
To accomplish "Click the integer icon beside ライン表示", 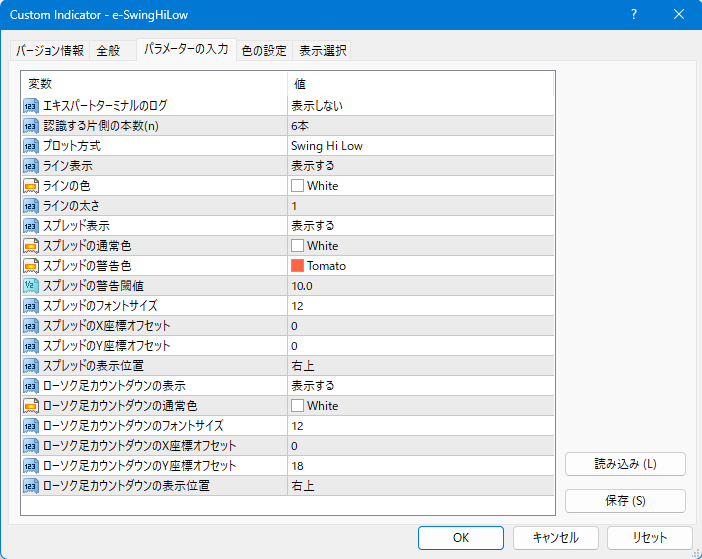I will 30,166.
